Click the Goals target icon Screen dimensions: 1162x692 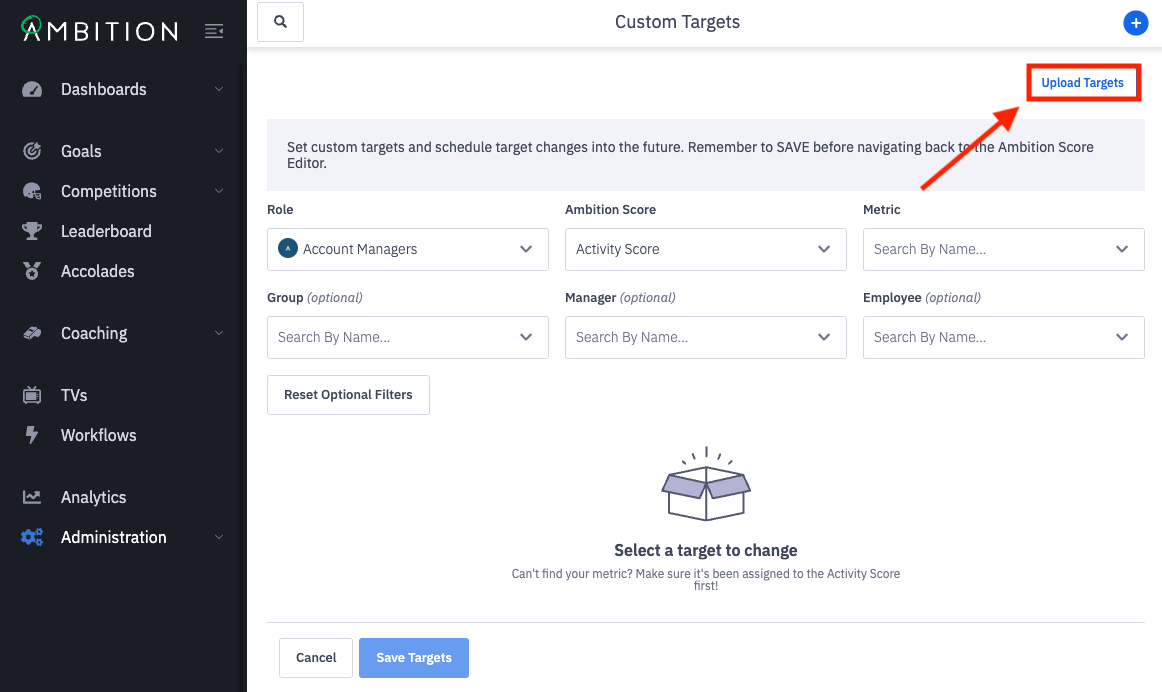[32, 151]
